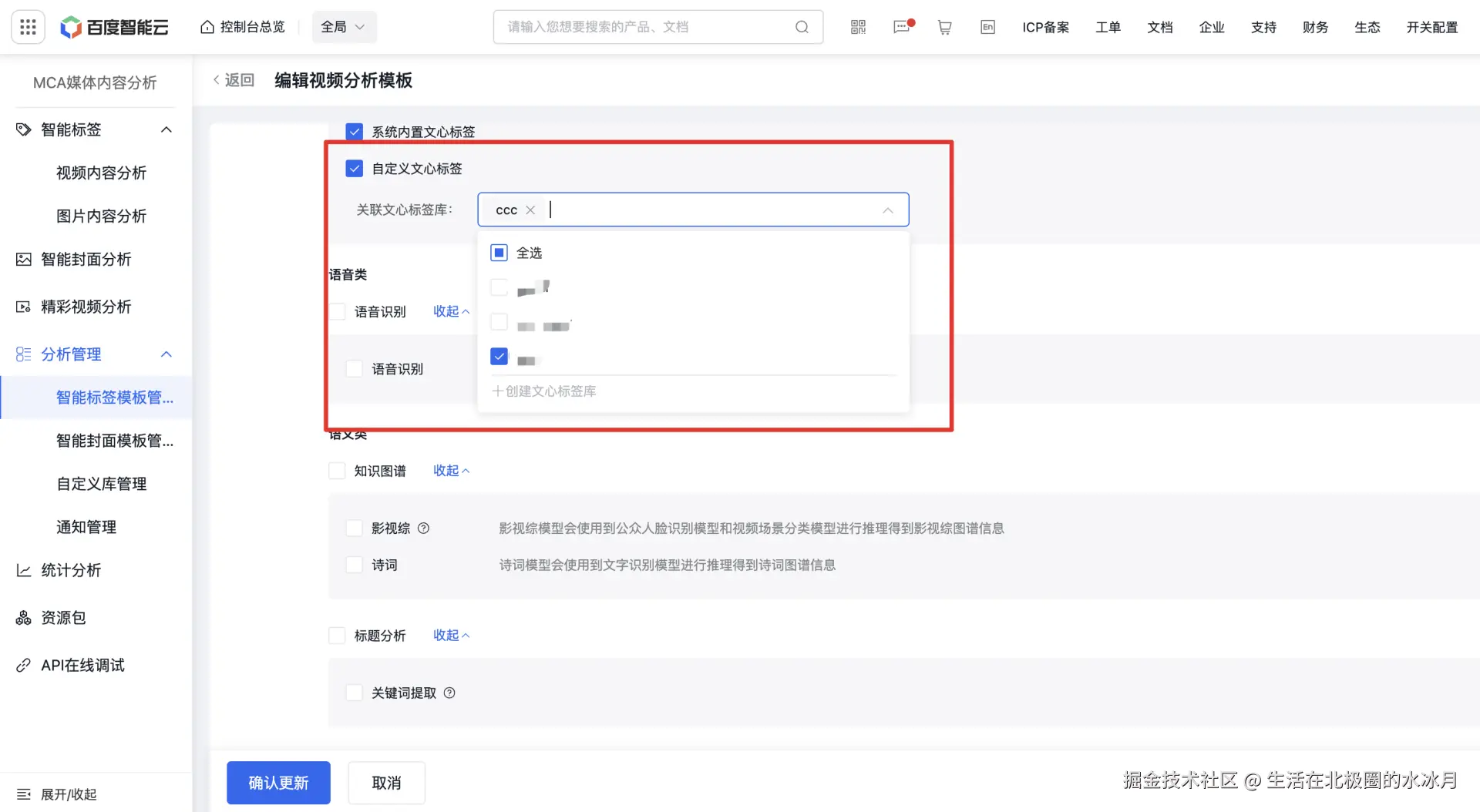Viewport: 1480px width, 812px height.
Task: Enable the 诗词 checkbox
Action: tap(354, 565)
